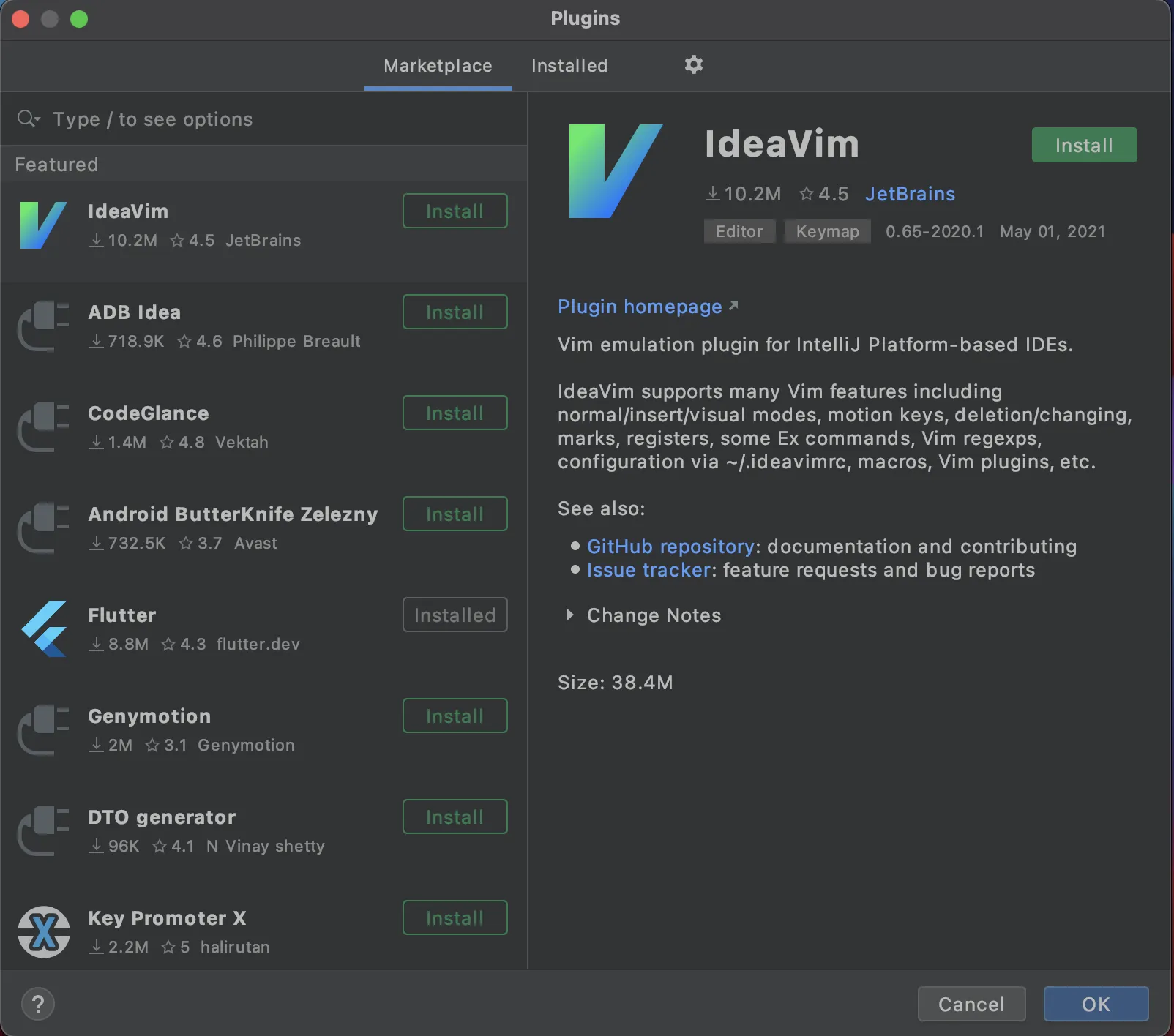The width and height of the screenshot is (1174, 1036).
Task: Open the JetBrains vendor link
Action: [910, 194]
